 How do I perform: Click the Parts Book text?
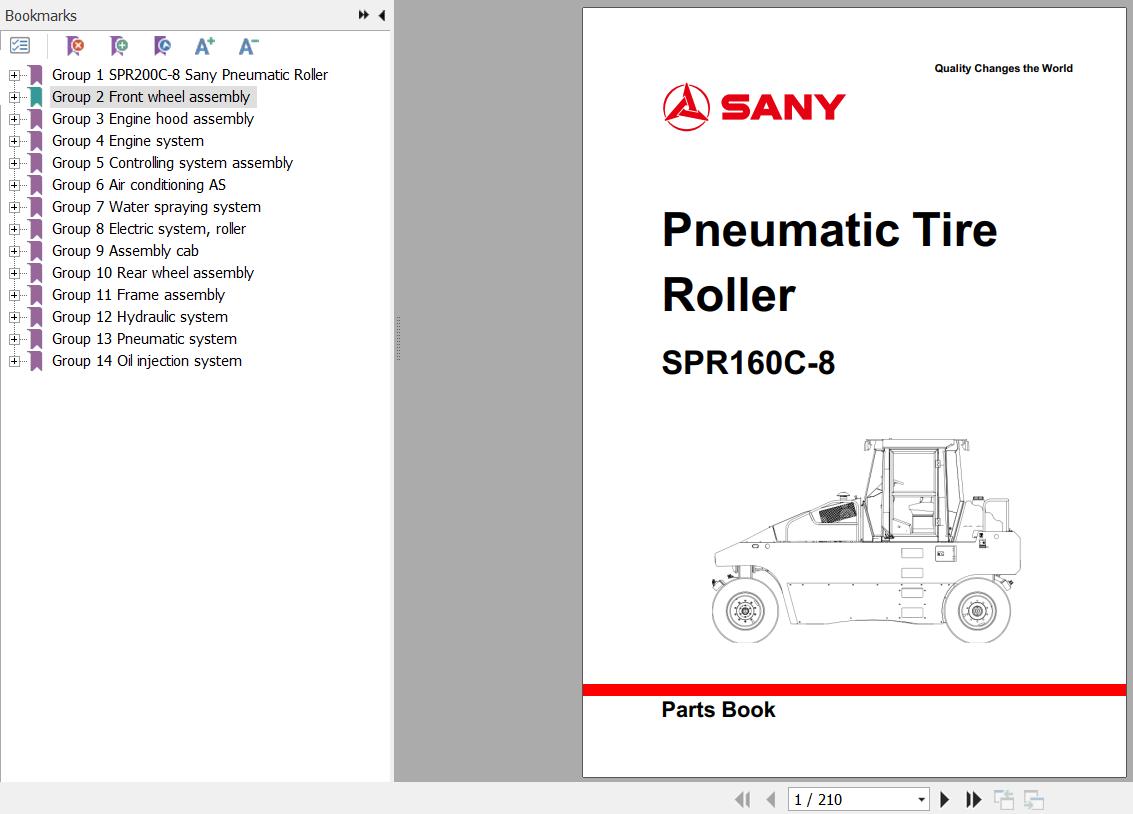[718, 710]
